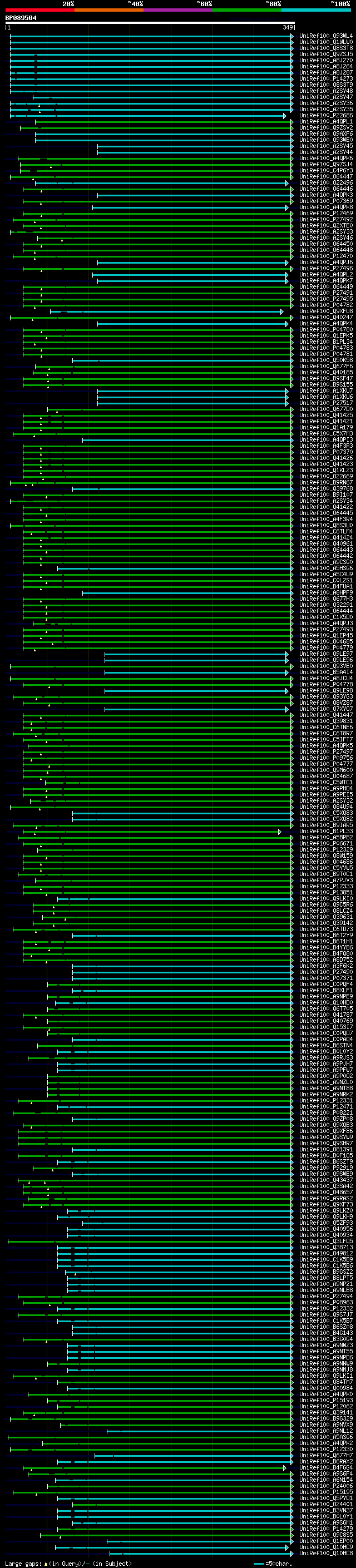The height and width of the screenshot is (1568, 356).
Task: Select the UniRef100_Q9XFU8 label
Action: (x=325, y=311)
